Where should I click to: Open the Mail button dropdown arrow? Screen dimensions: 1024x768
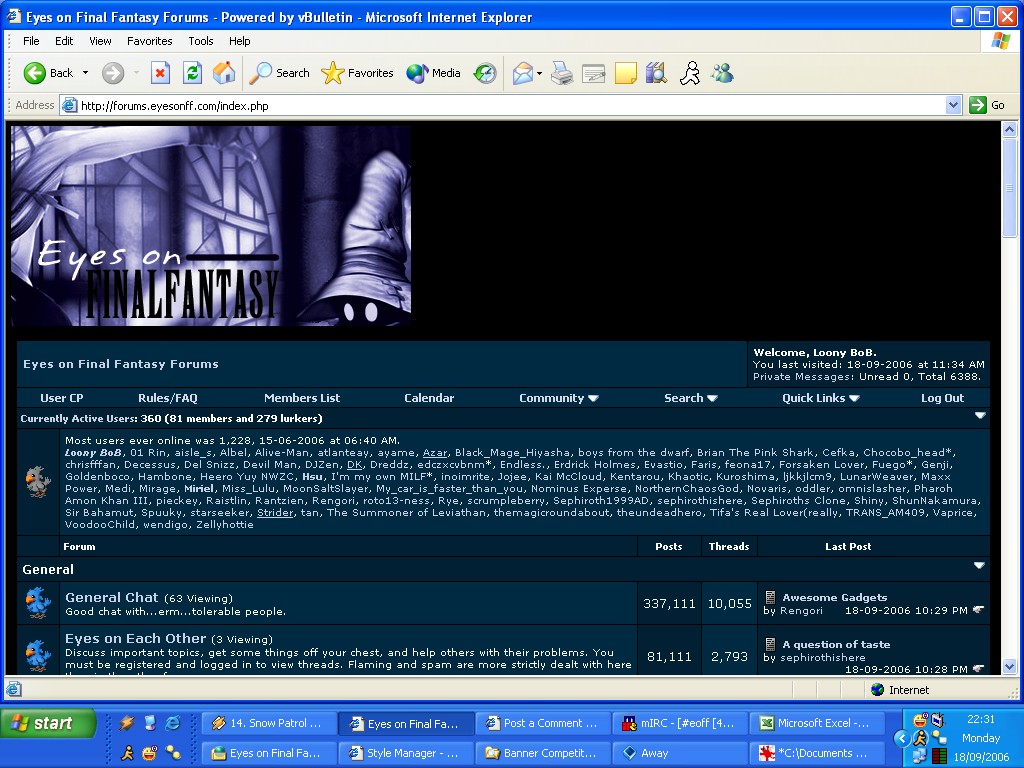click(539, 73)
